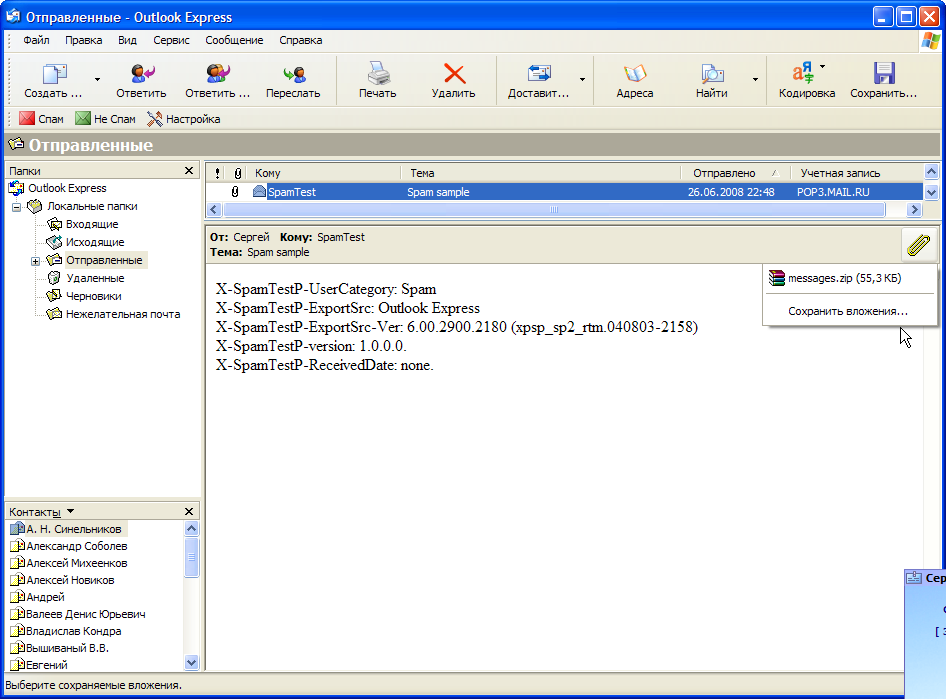Close the Папки pane
Screen dimensions: 946x699
coord(189,171)
